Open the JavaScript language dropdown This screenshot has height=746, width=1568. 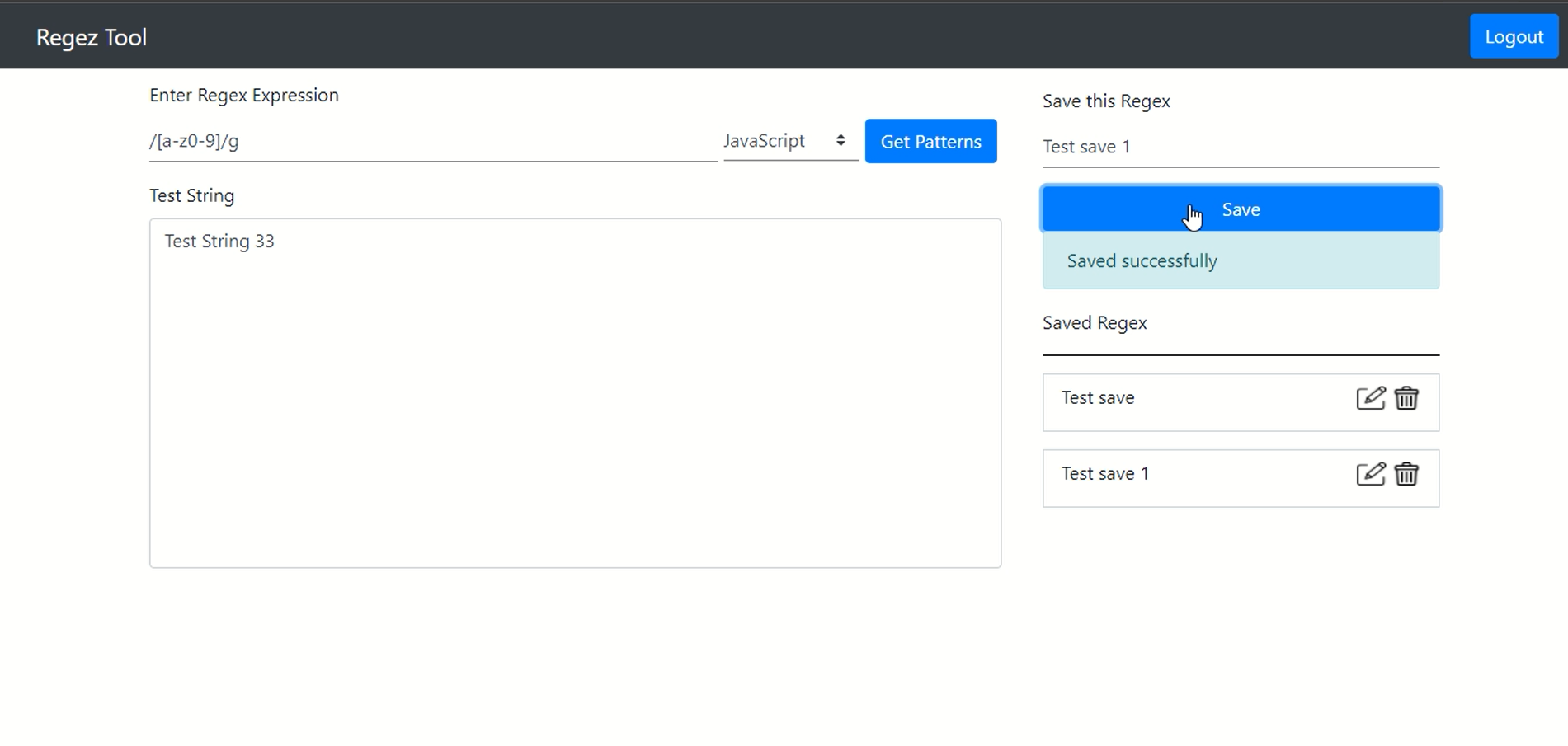(x=790, y=141)
